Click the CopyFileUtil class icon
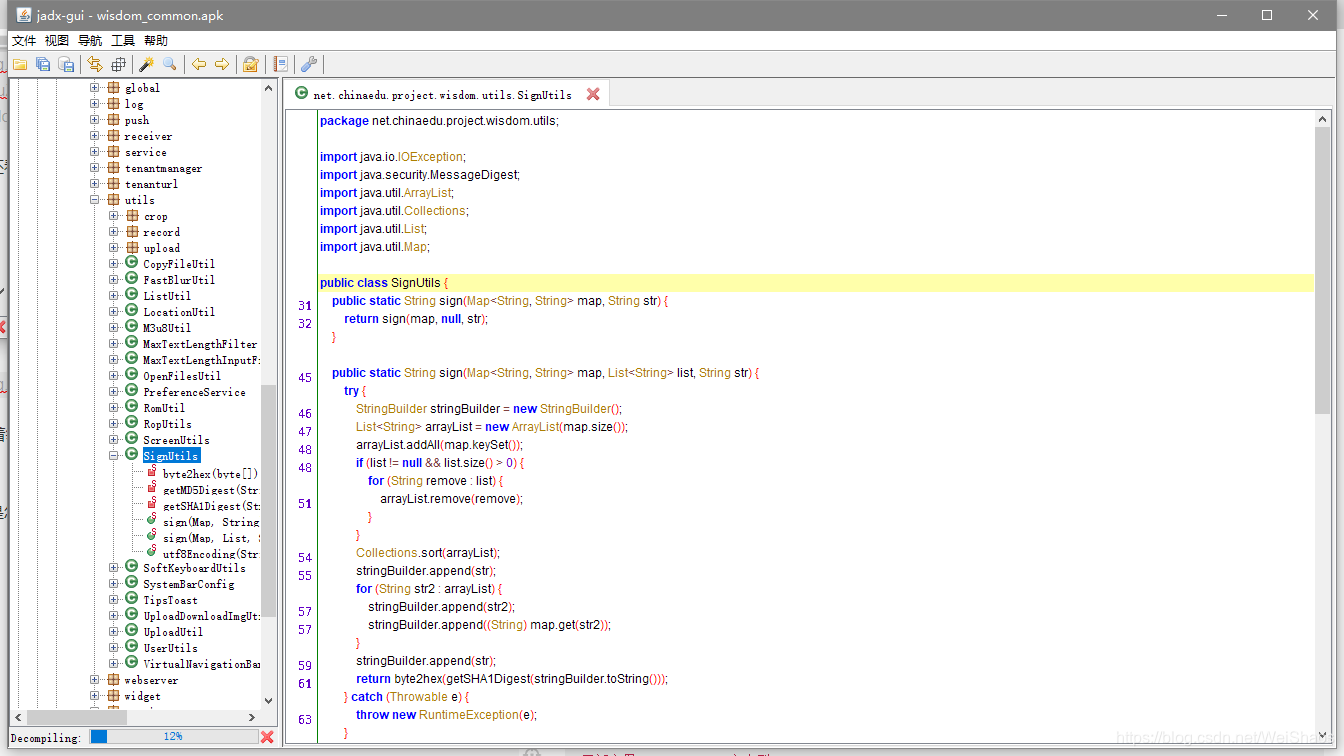The height and width of the screenshot is (756, 1344). [131, 263]
